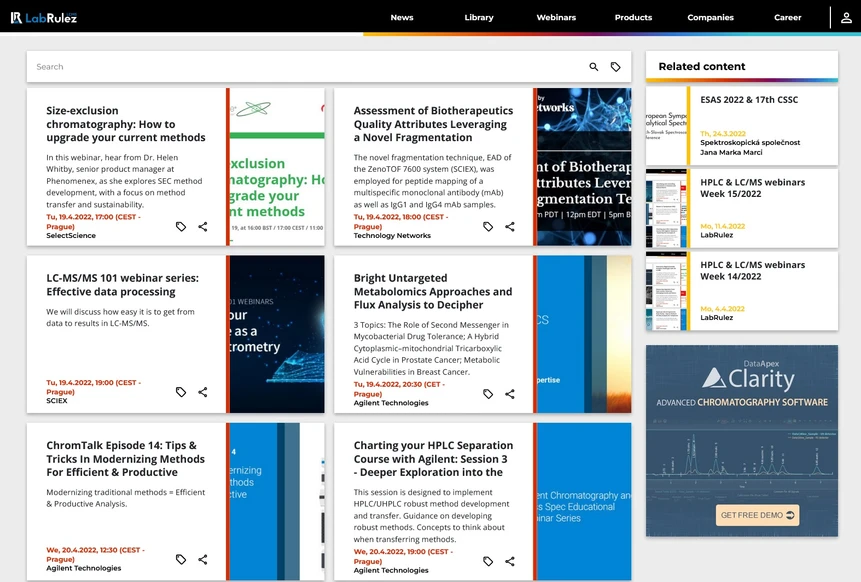Open the Career navigation item
The height and width of the screenshot is (582, 861).
[787, 17]
